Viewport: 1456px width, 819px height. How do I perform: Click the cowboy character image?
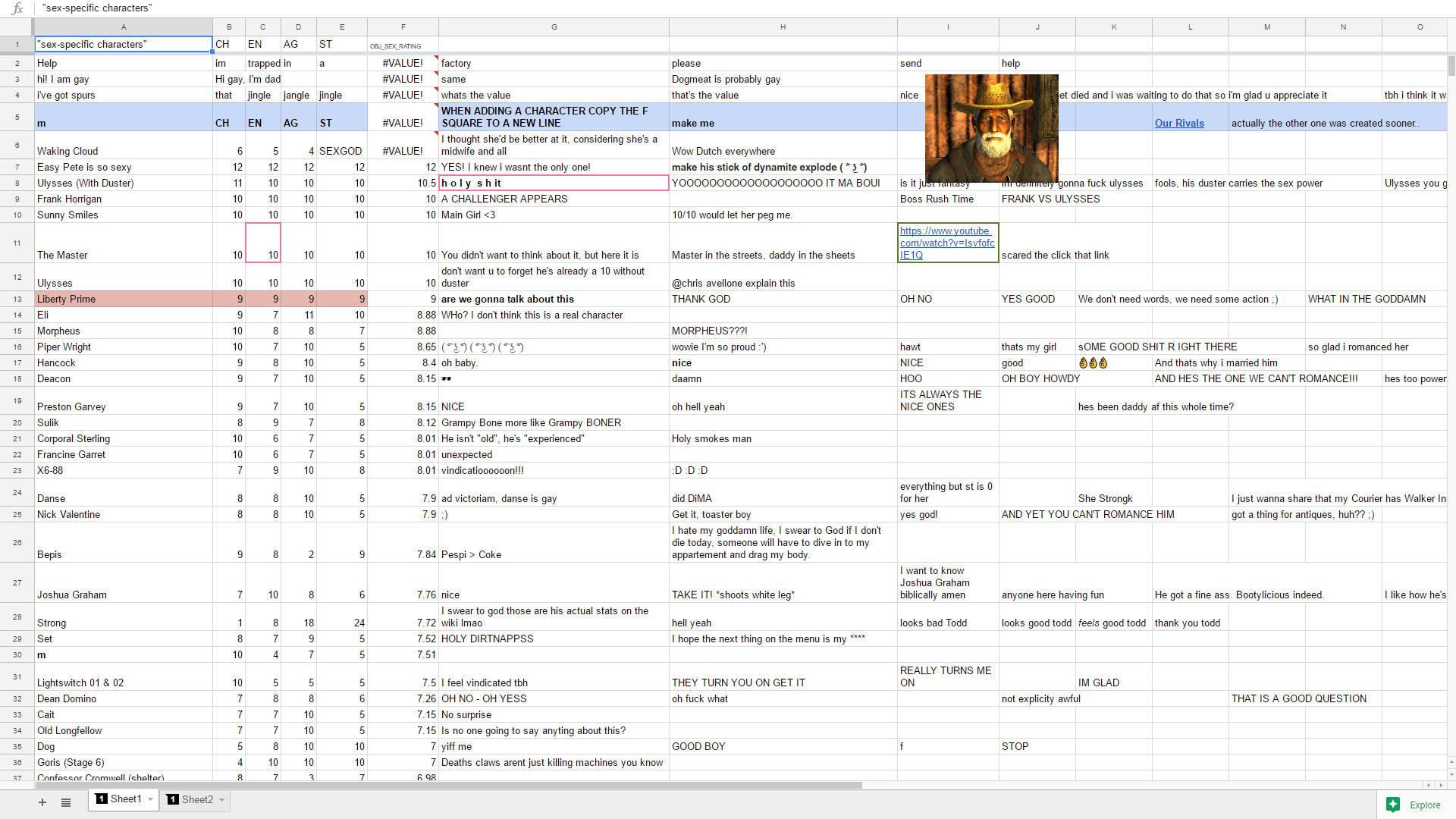tap(992, 128)
